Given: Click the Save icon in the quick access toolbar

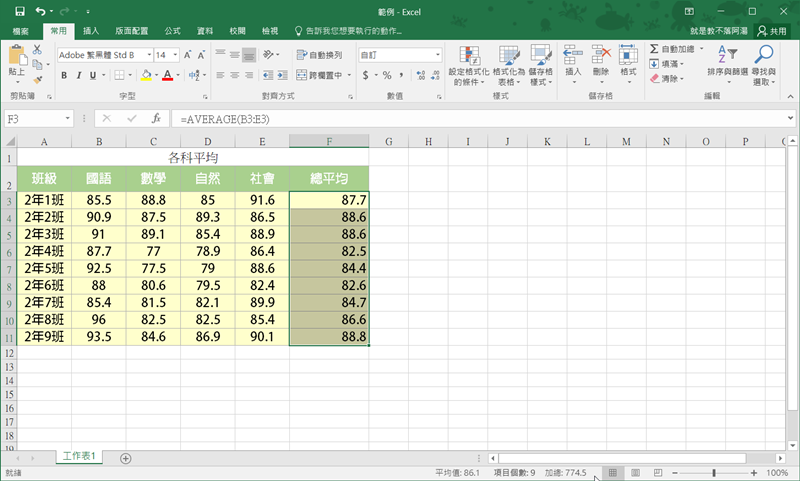Looking at the screenshot, I should click(x=19, y=11).
